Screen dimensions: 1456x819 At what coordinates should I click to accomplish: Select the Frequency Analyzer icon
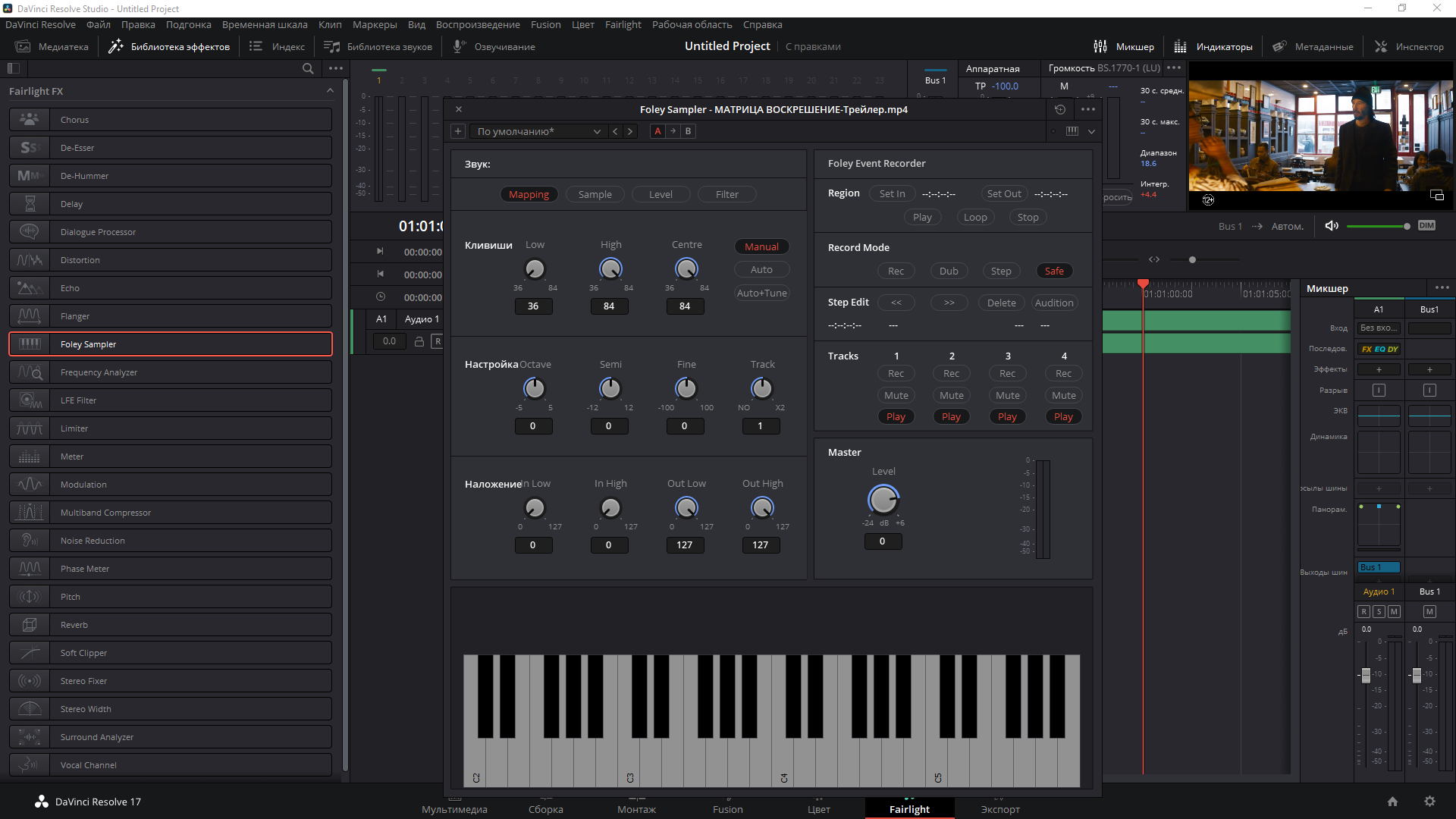coord(30,372)
